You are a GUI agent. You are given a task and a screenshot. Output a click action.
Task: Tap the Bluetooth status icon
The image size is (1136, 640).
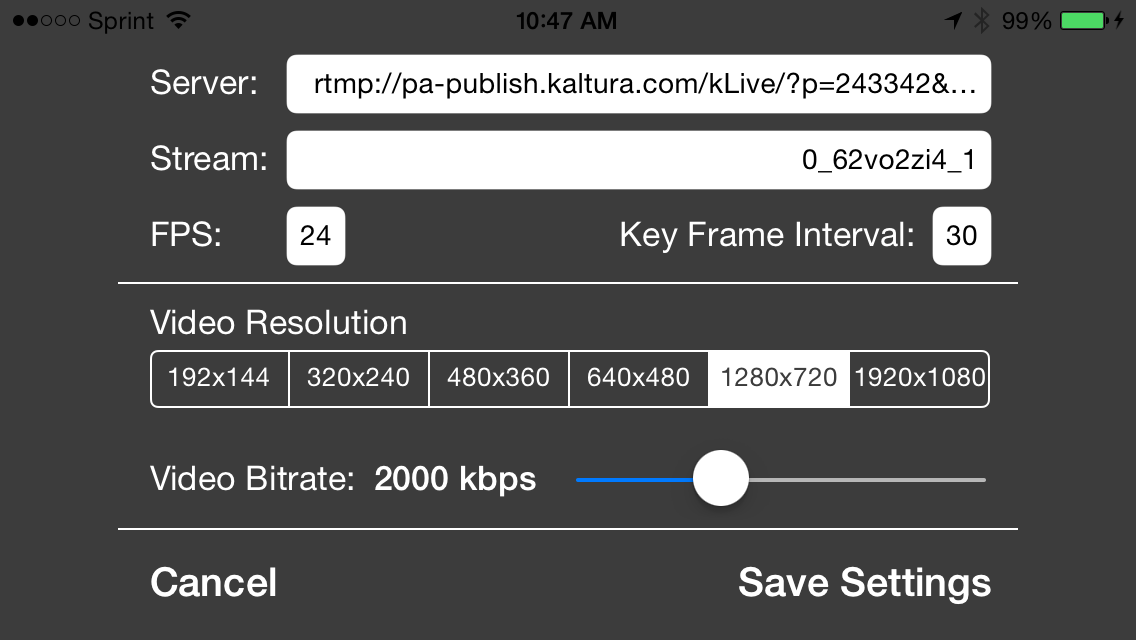tap(982, 20)
